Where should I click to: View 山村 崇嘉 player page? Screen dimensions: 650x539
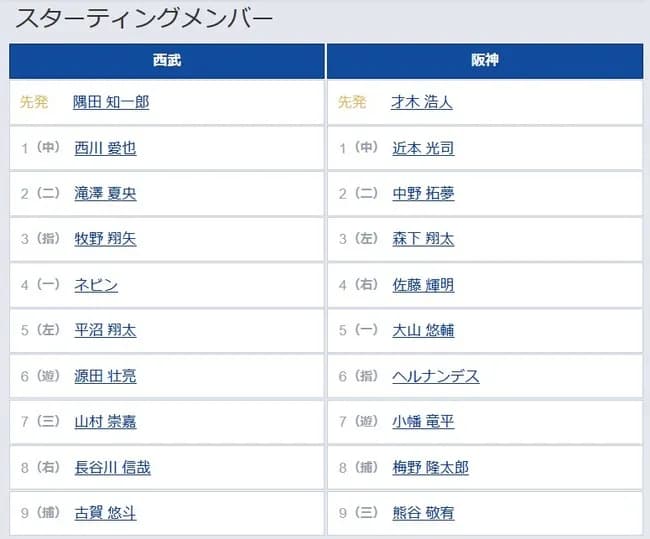coord(105,422)
